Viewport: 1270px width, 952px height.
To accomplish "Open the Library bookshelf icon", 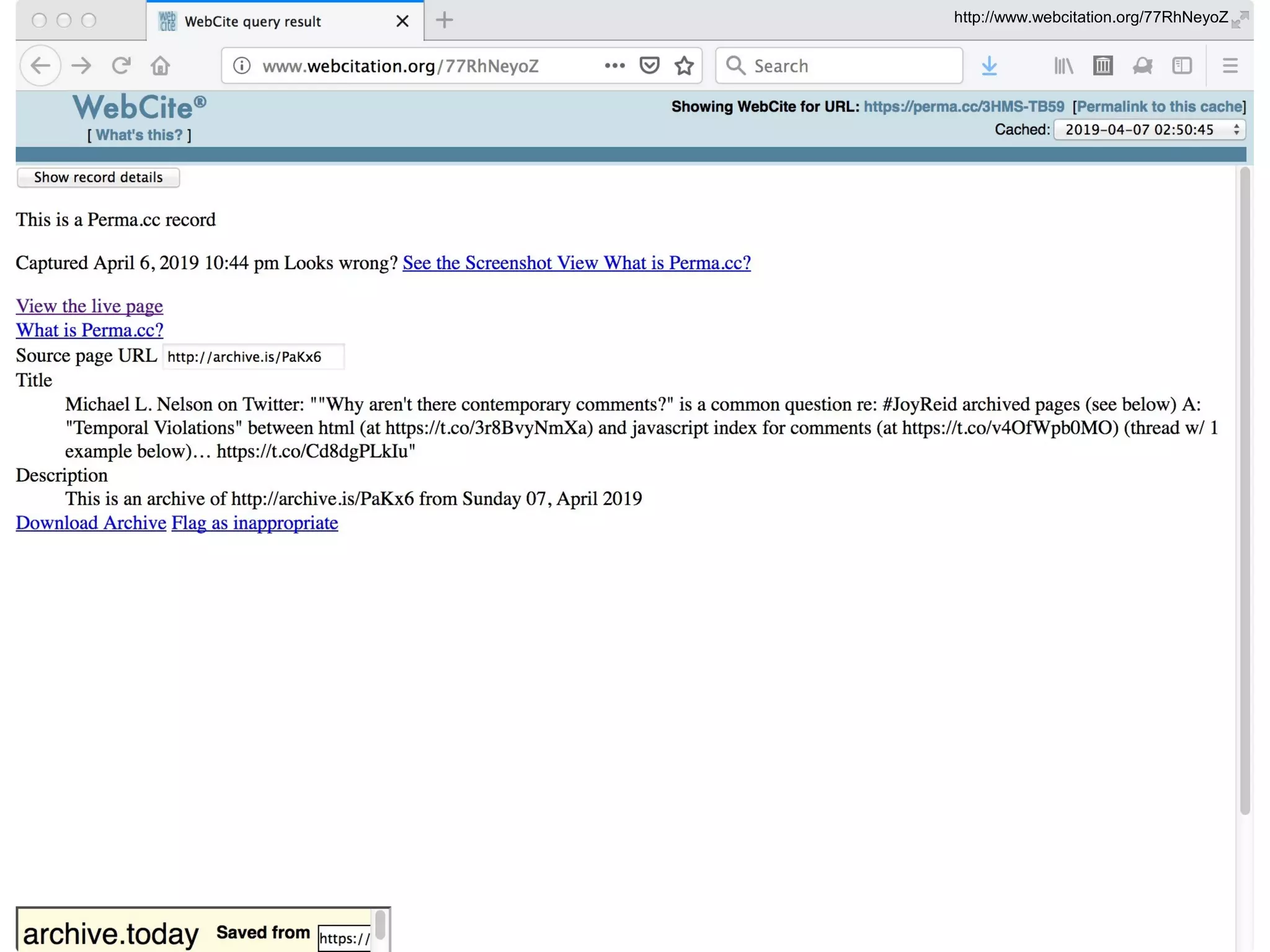I will (x=1064, y=65).
